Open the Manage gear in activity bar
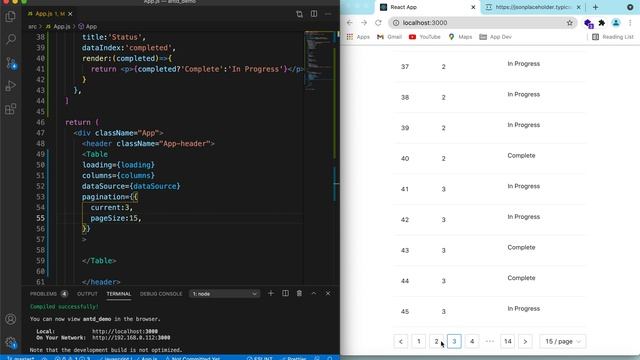 pos(11,342)
